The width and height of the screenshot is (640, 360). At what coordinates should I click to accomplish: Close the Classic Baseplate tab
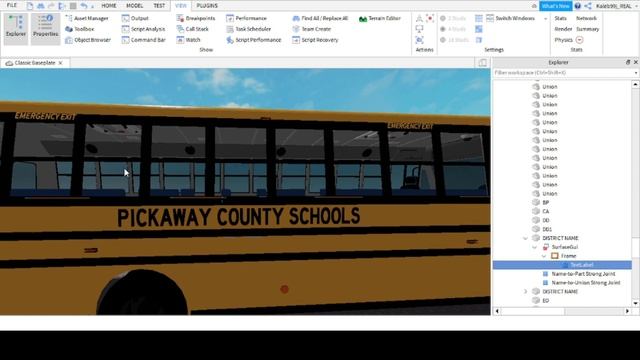(60, 63)
